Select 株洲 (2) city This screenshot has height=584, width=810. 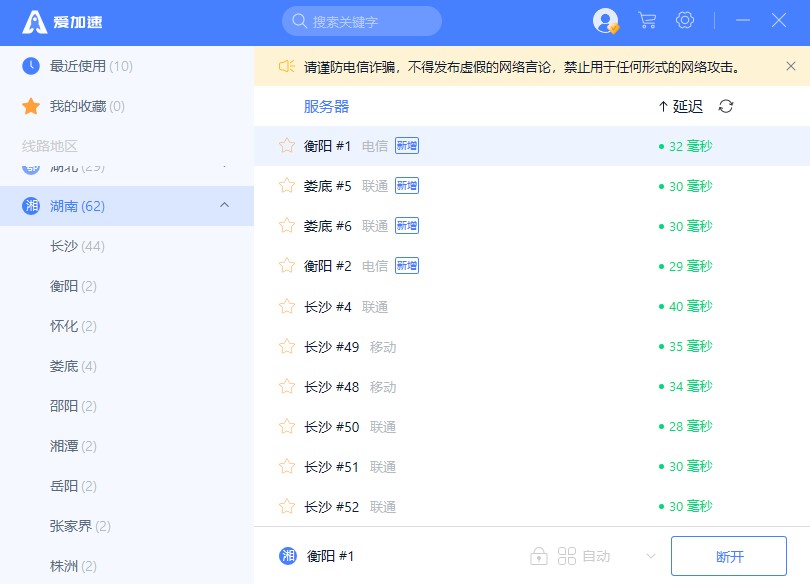[x=127, y=566]
